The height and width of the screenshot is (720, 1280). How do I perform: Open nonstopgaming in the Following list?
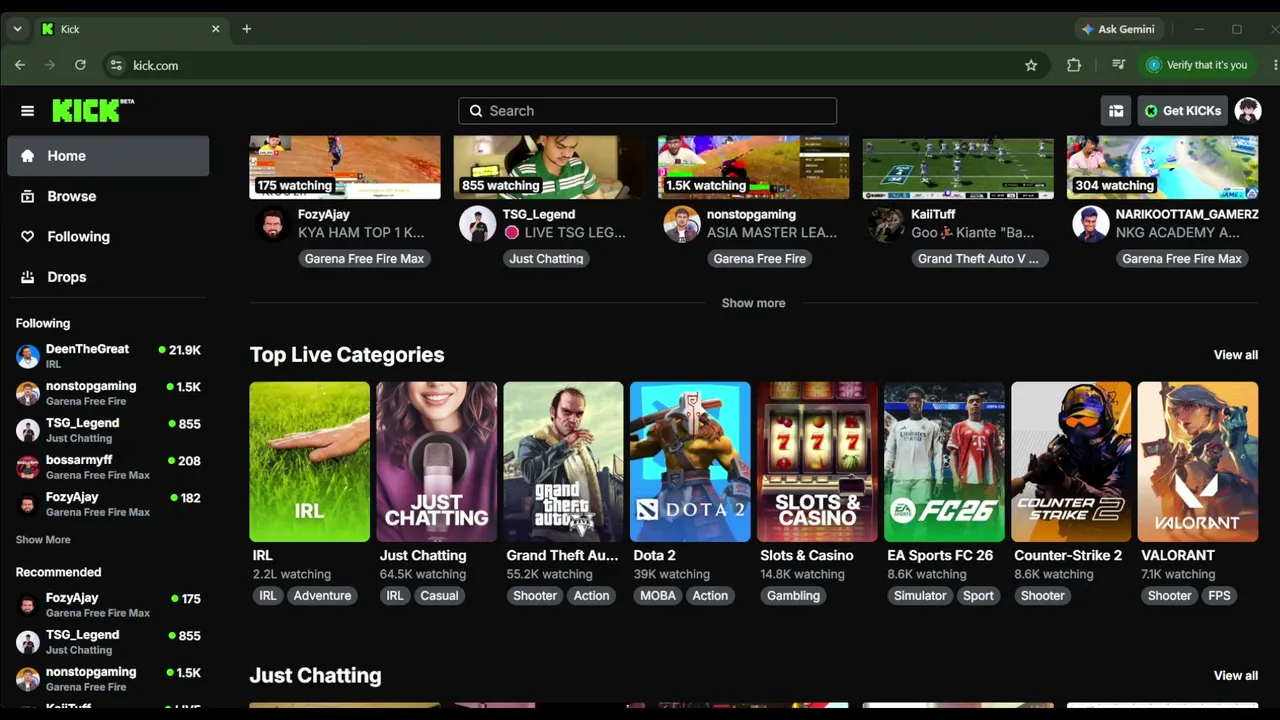coord(108,393)
